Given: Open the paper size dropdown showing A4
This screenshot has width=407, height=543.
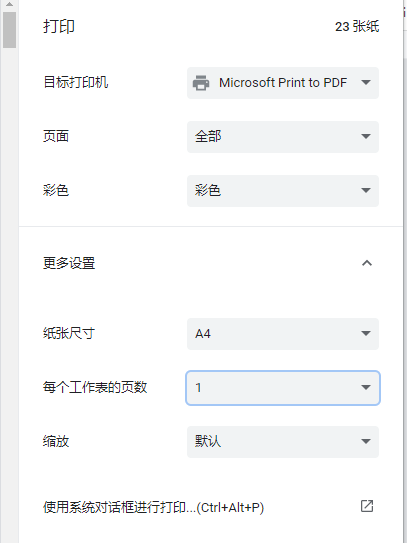Looking at the screenshot, I should coord(283,334).
